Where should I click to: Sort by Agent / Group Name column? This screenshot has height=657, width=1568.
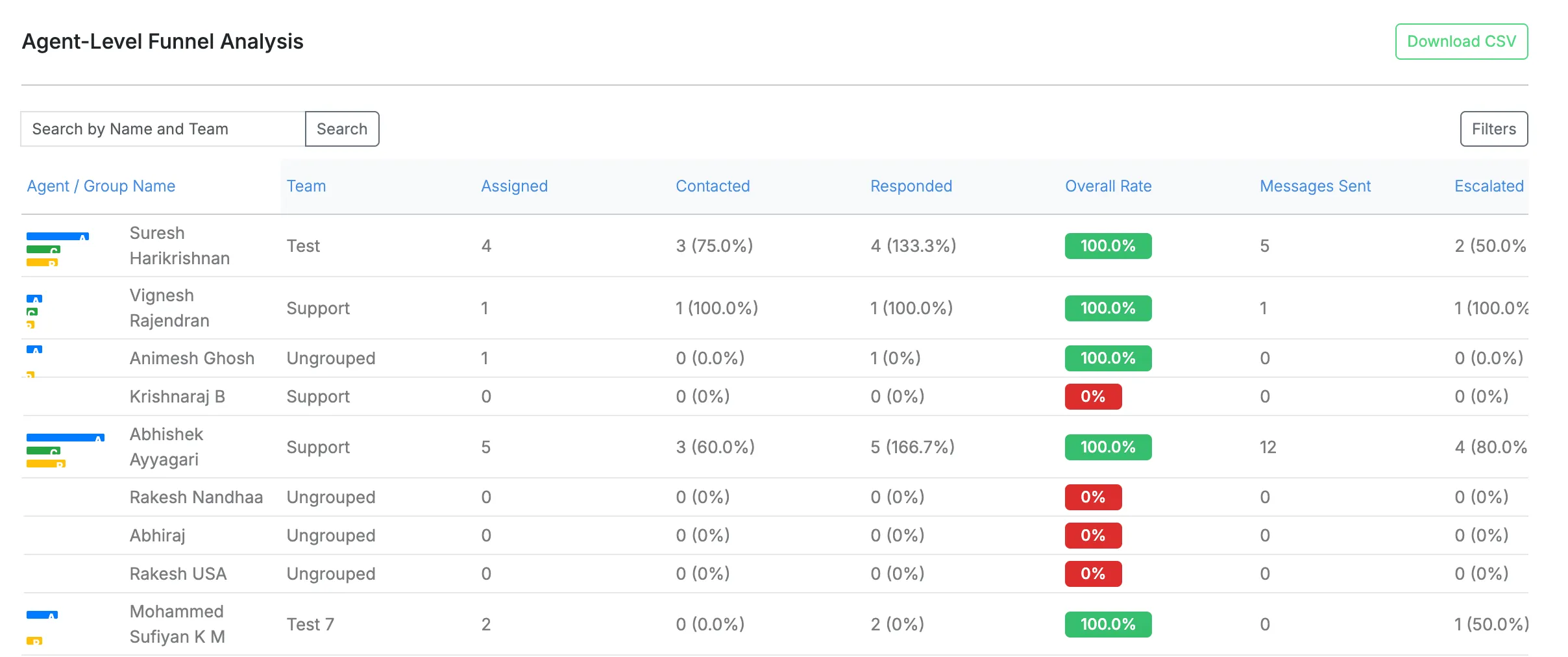101,186
